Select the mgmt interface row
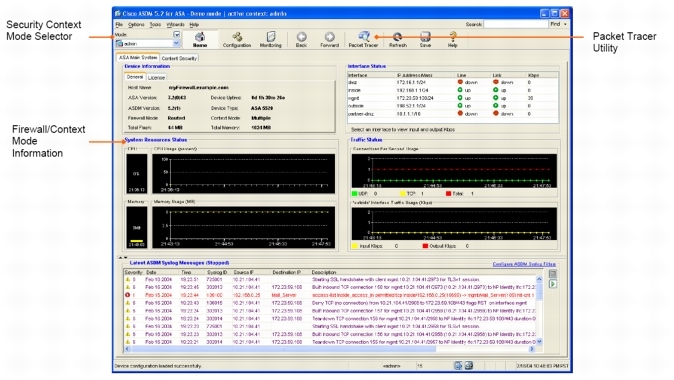 pos(452,98)
